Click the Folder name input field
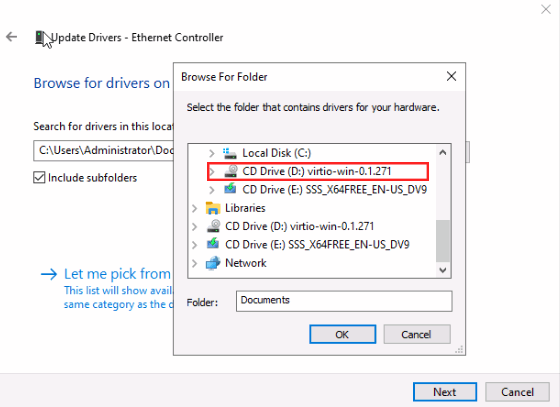 (344, 301)
